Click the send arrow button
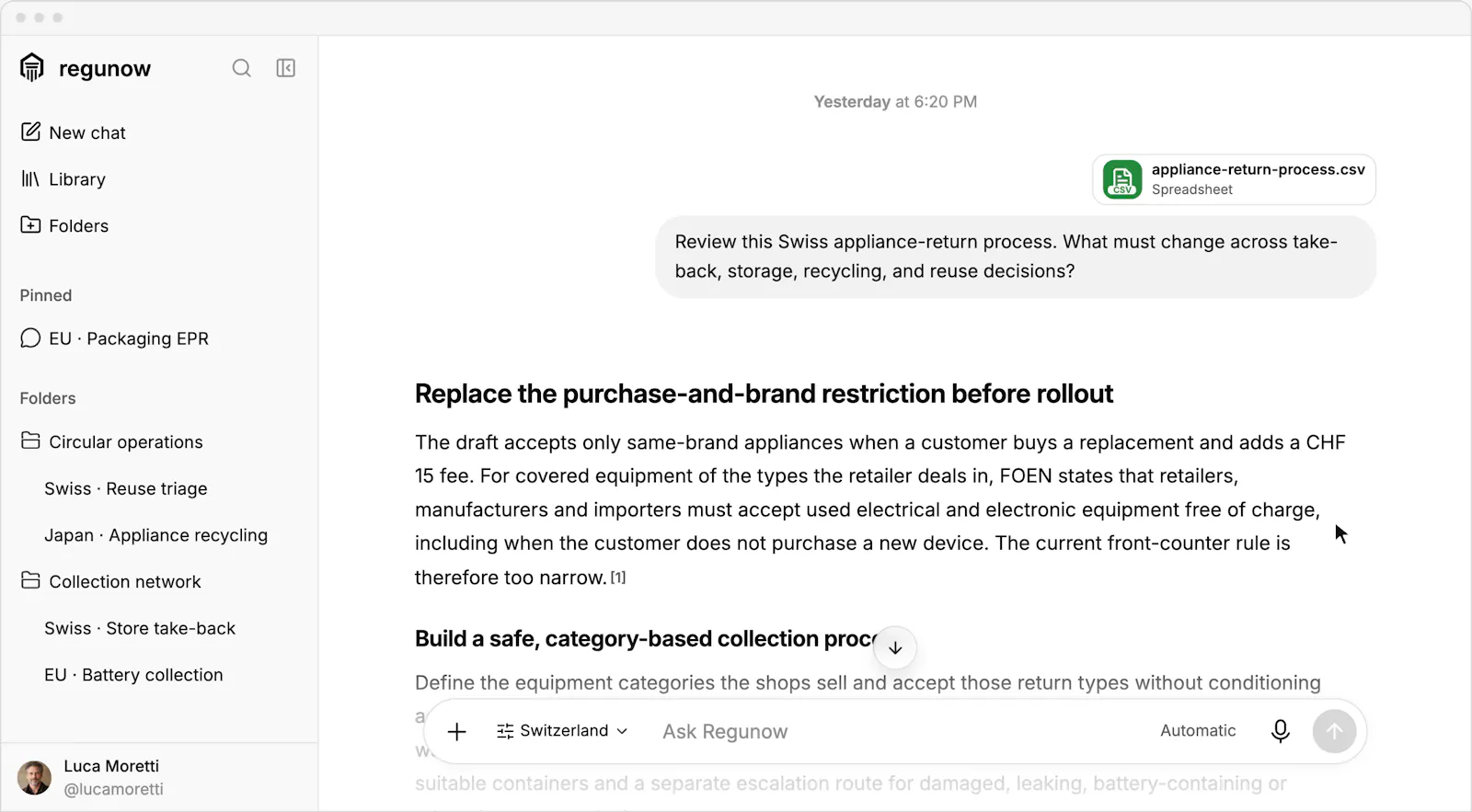This screenshot has height=812, width=1472. click(1334, 731)
